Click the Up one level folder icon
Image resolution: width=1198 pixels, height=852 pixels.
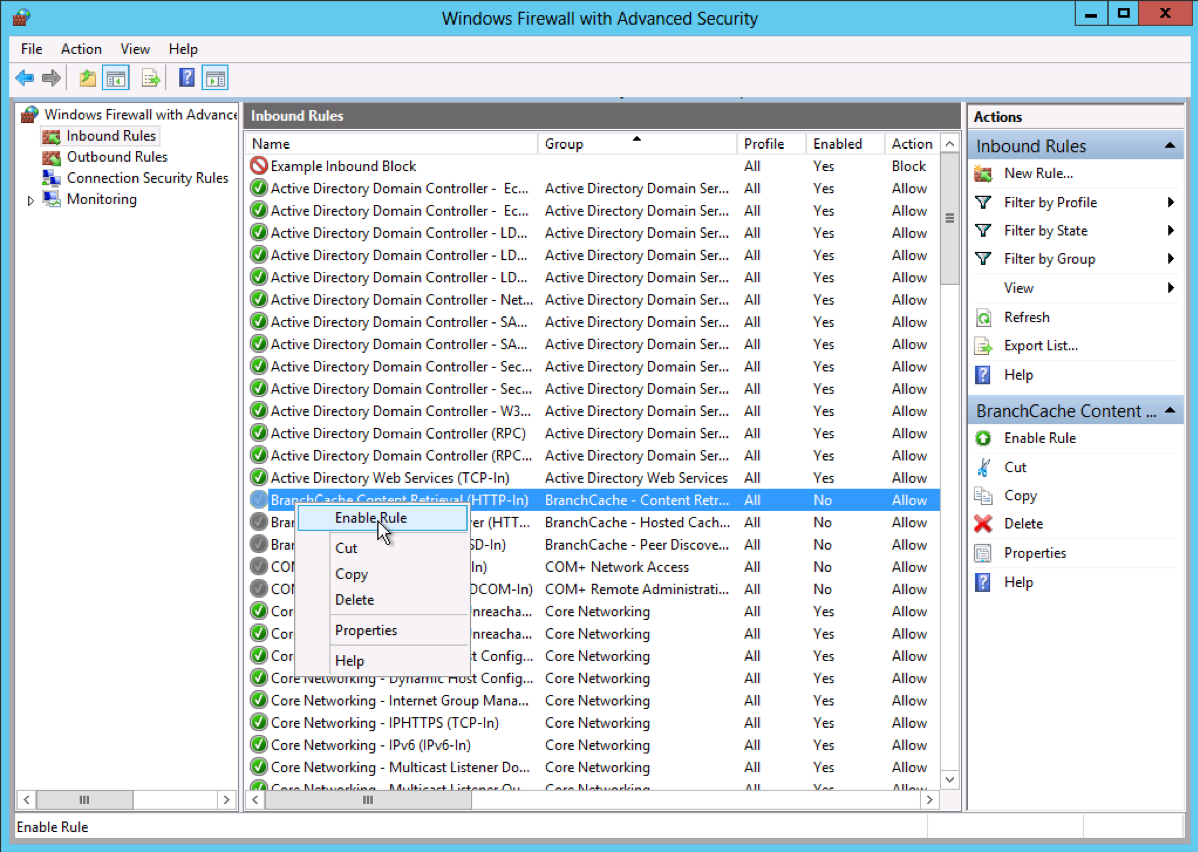[88, 78]
